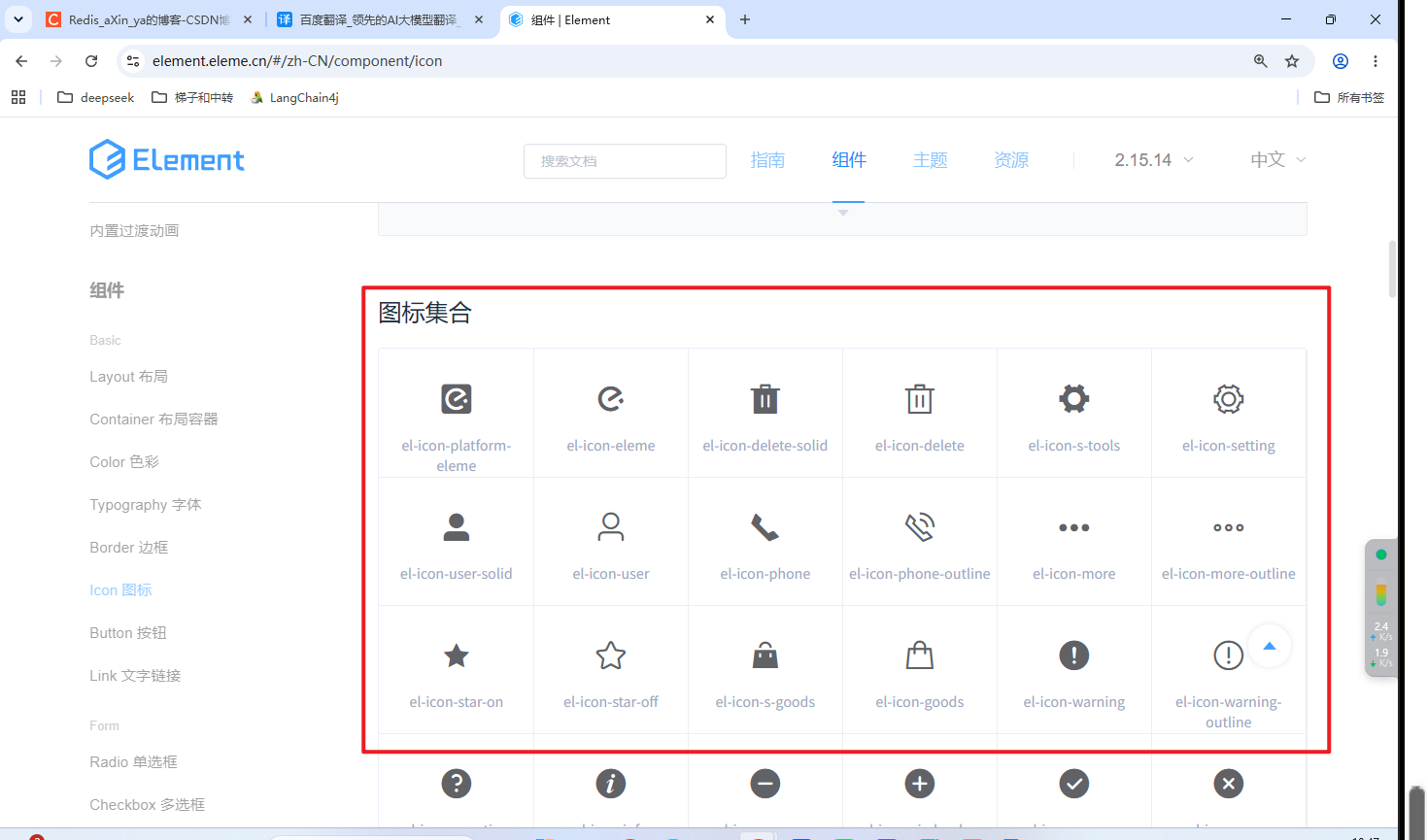Click the el-icon-eleme icon
This screenshot has width=1427, height=840.
611,399
